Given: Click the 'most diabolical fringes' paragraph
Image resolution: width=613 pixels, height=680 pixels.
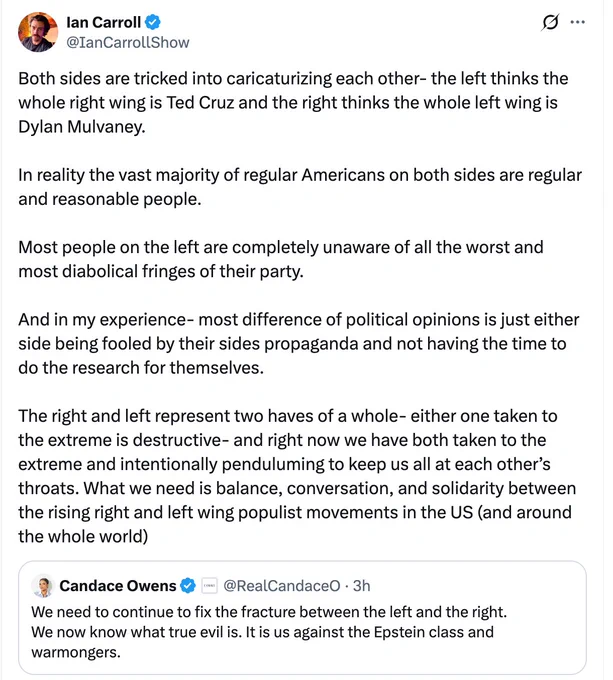Looking at the screenshot, I should tap(280, 259).
